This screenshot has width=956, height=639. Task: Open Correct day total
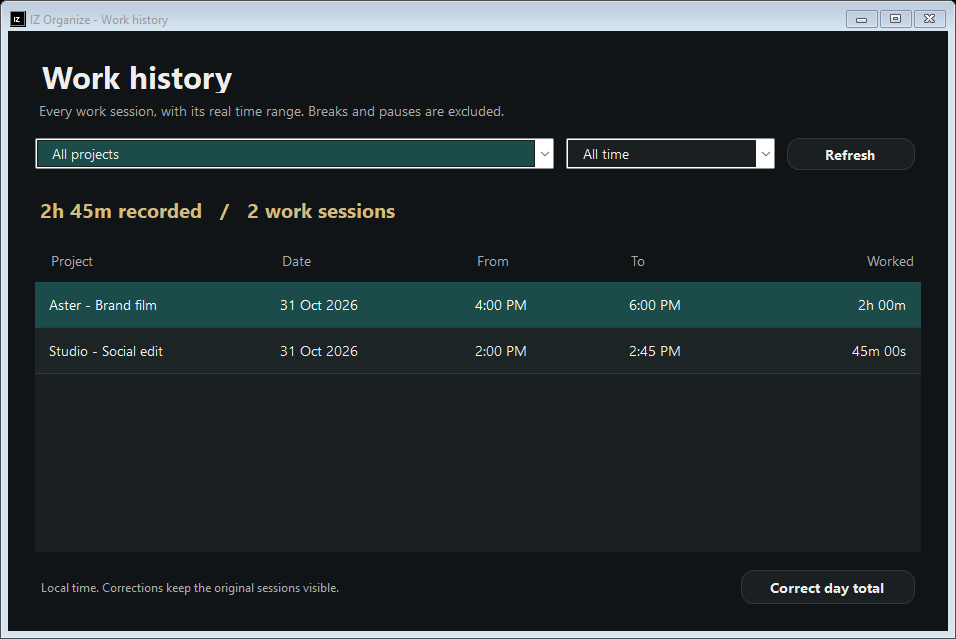(x=827, y=587)
